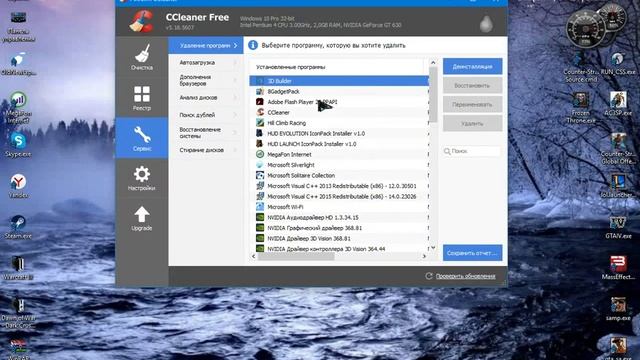
Task: Select 8GadgetPack in program list
Action: click(339, 91)
